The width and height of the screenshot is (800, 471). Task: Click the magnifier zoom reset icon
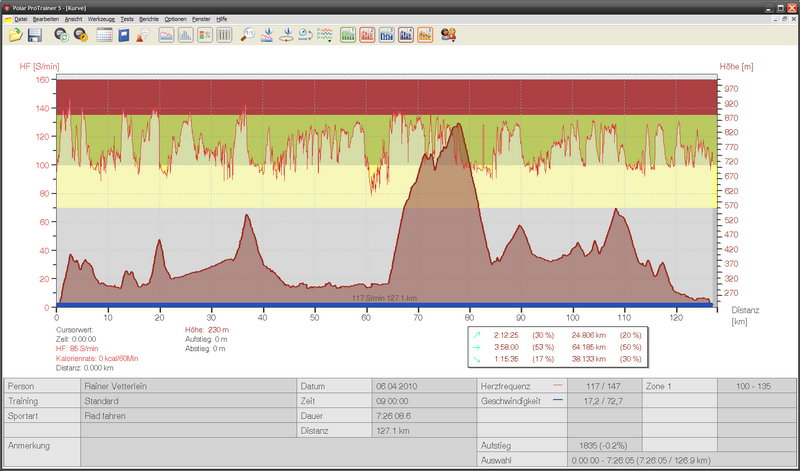(x=248, y=35)
